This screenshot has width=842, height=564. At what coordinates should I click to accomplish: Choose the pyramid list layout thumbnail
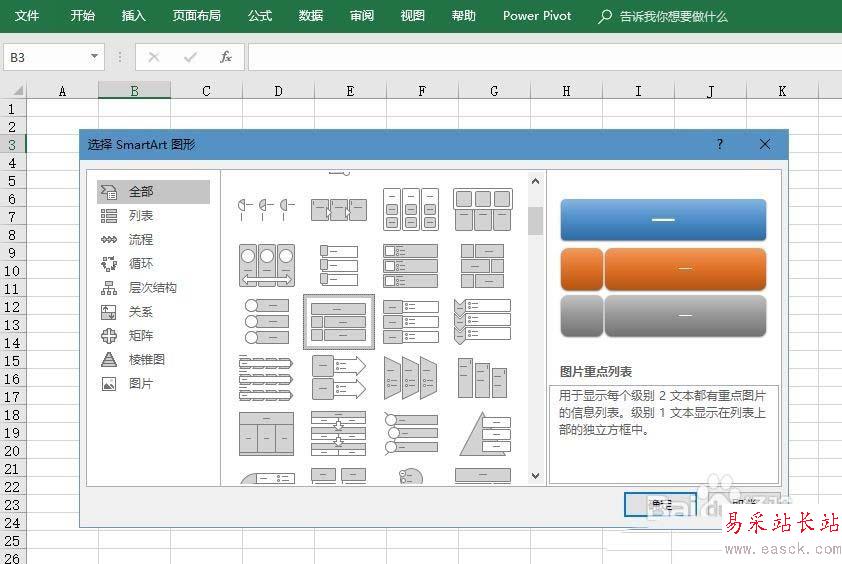pos(483,433)
